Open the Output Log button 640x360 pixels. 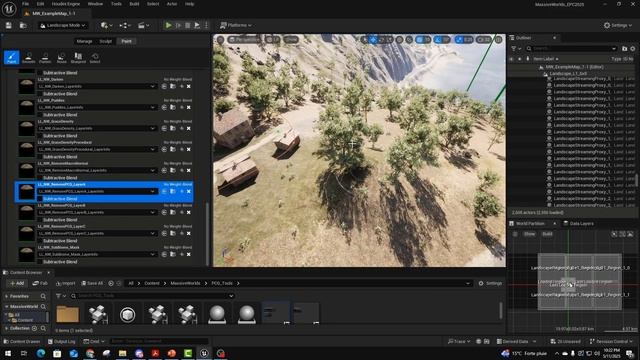point(62,341)
